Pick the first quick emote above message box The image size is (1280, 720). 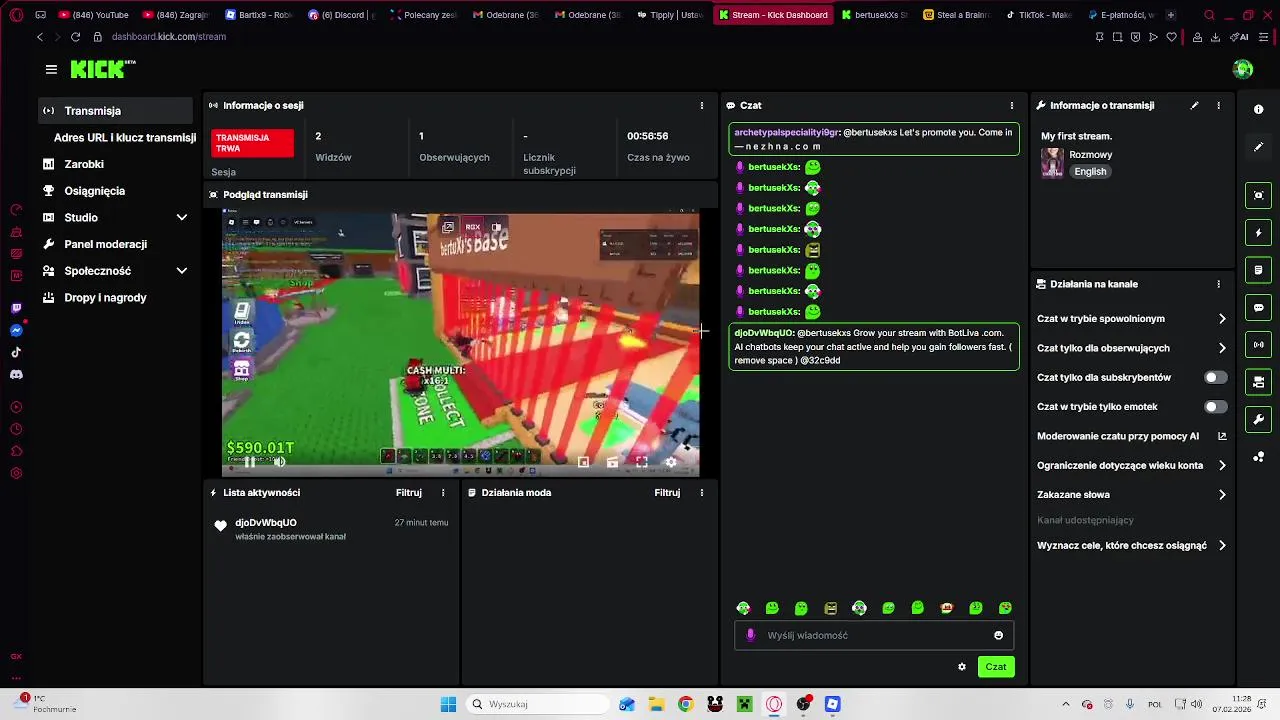743,608
